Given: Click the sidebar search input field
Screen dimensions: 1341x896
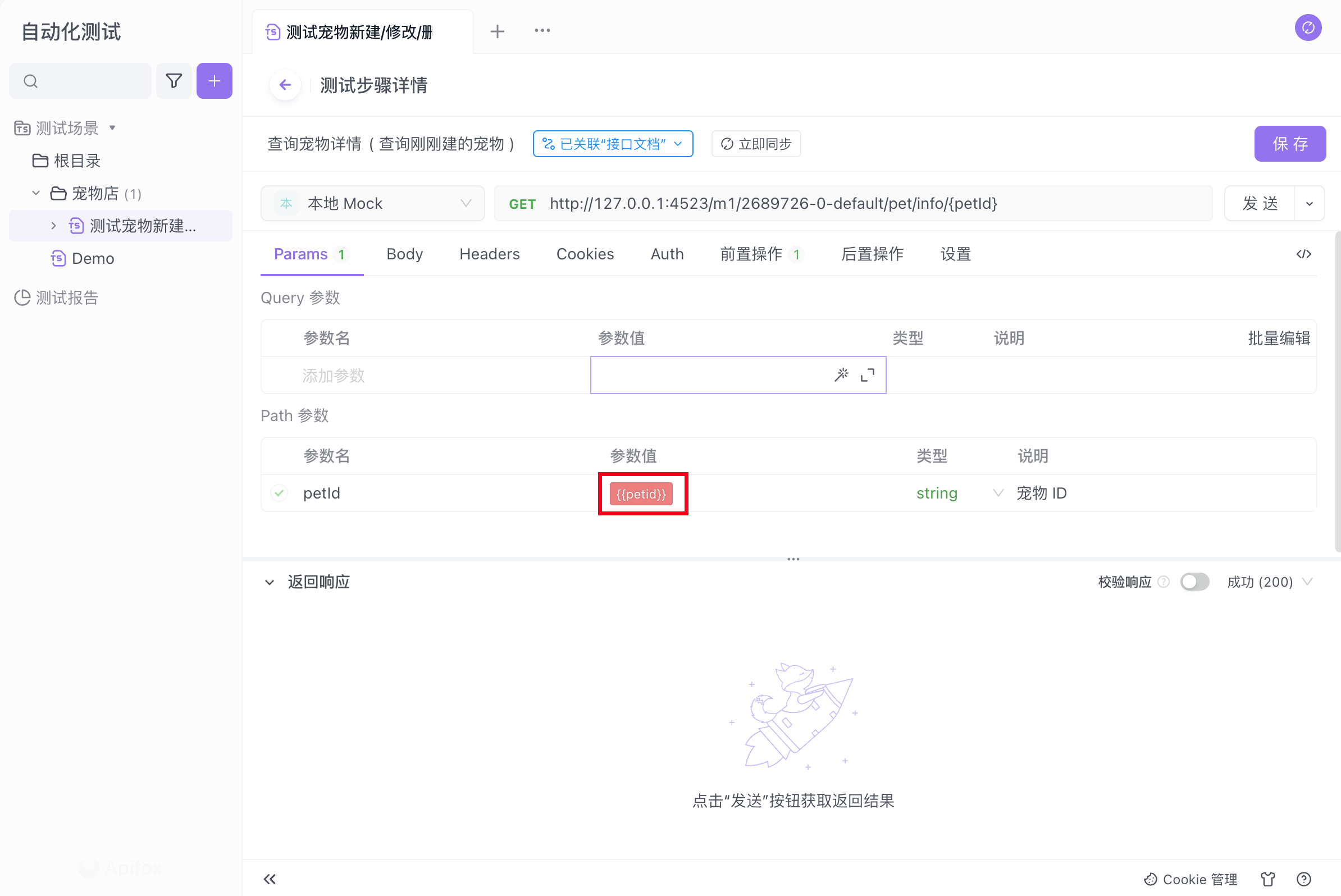Looking at the screenshot, I should [x=86, y=81].
